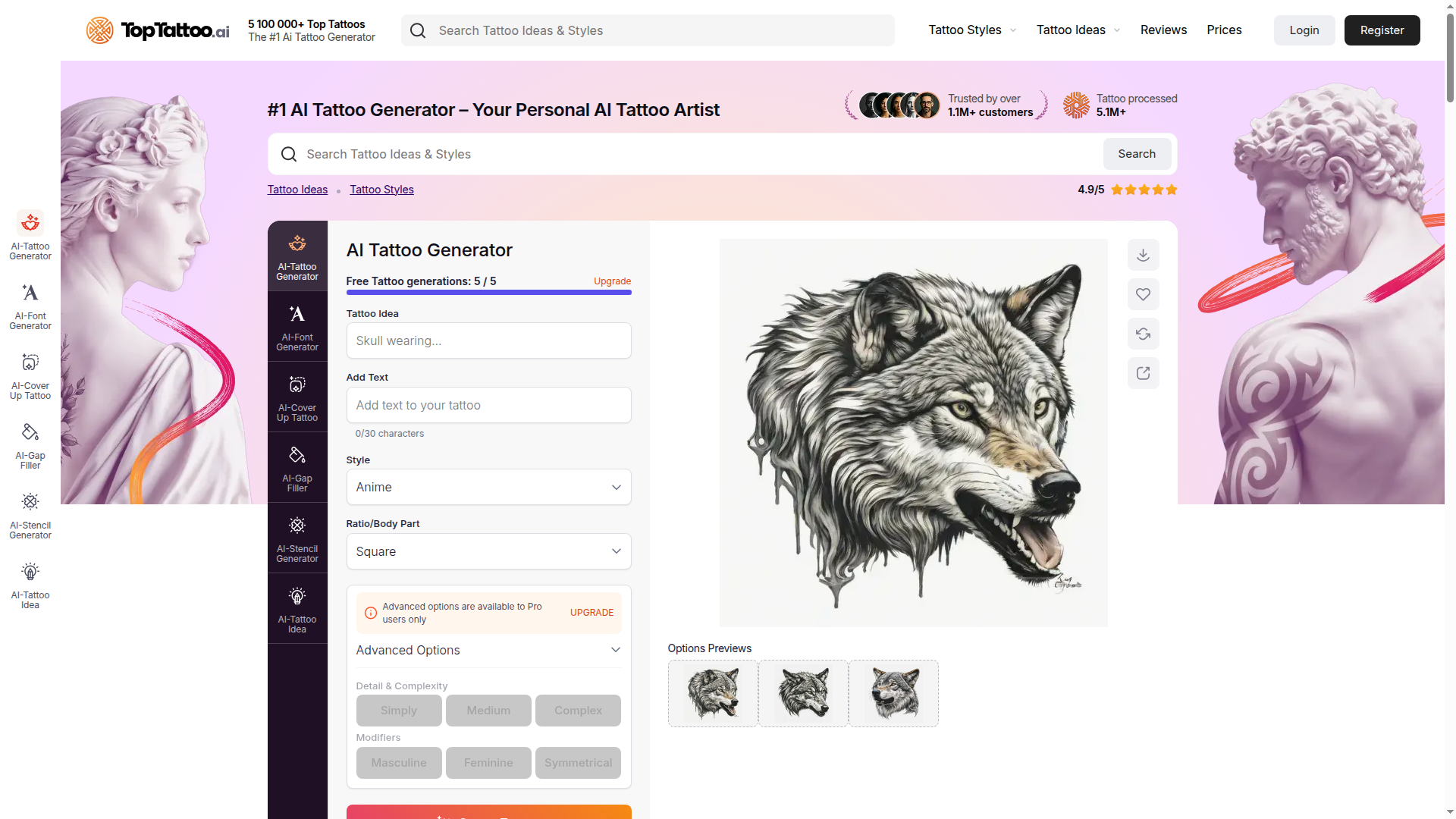
Task: Regenerate the tattoo image
Action: (1143, 334)
